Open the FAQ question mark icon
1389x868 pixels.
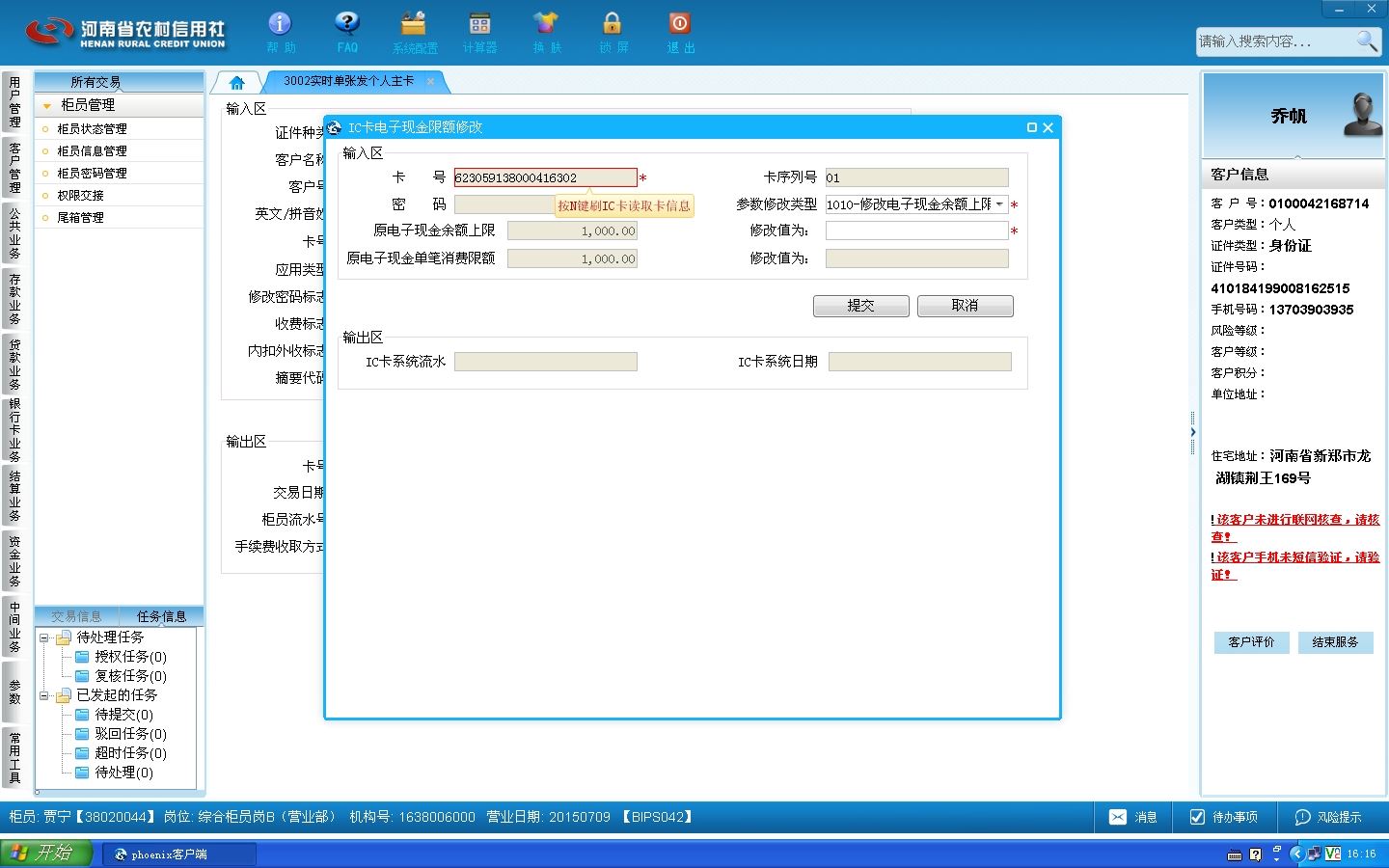pos(347,23)
